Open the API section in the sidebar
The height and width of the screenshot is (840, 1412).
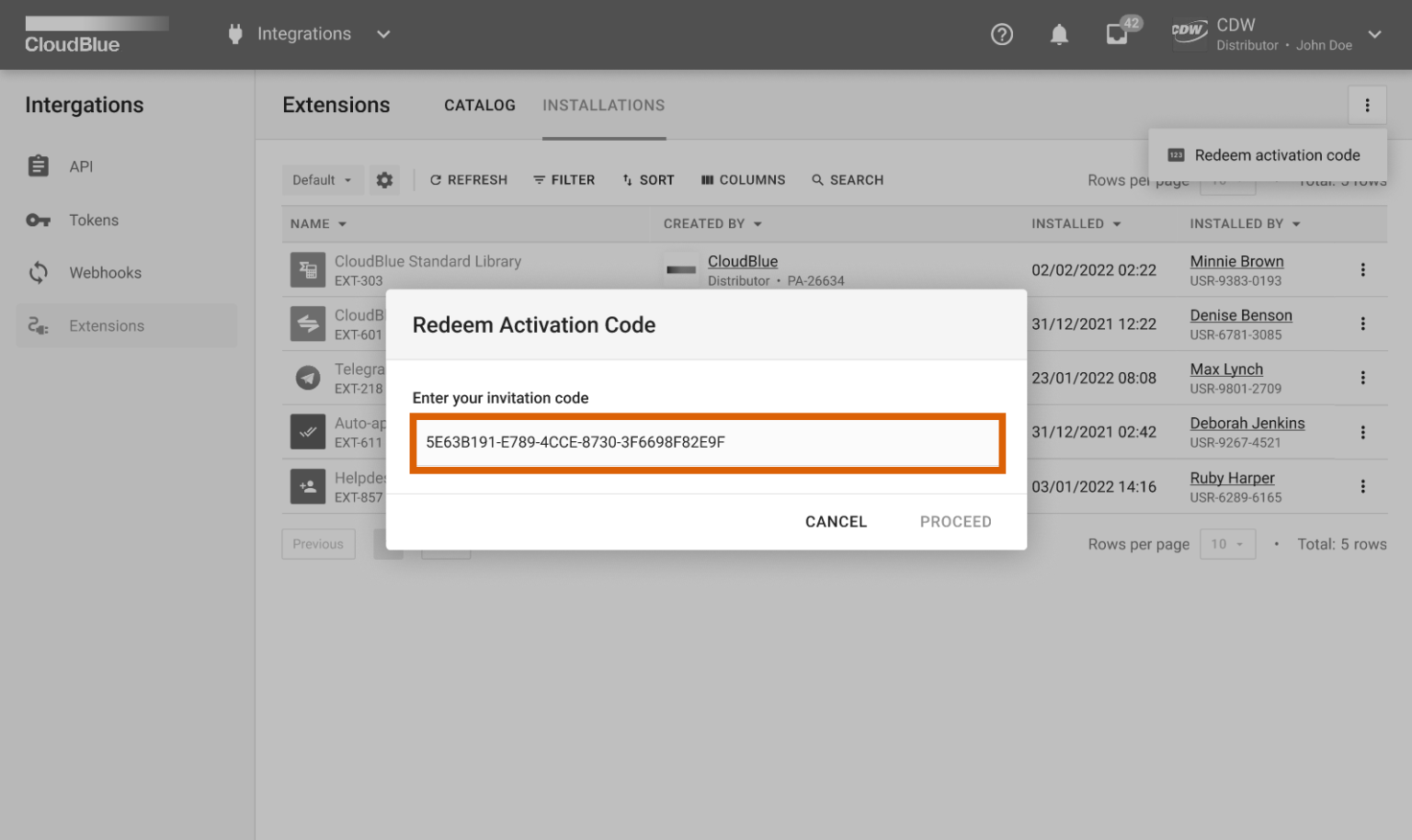[81, 166]
